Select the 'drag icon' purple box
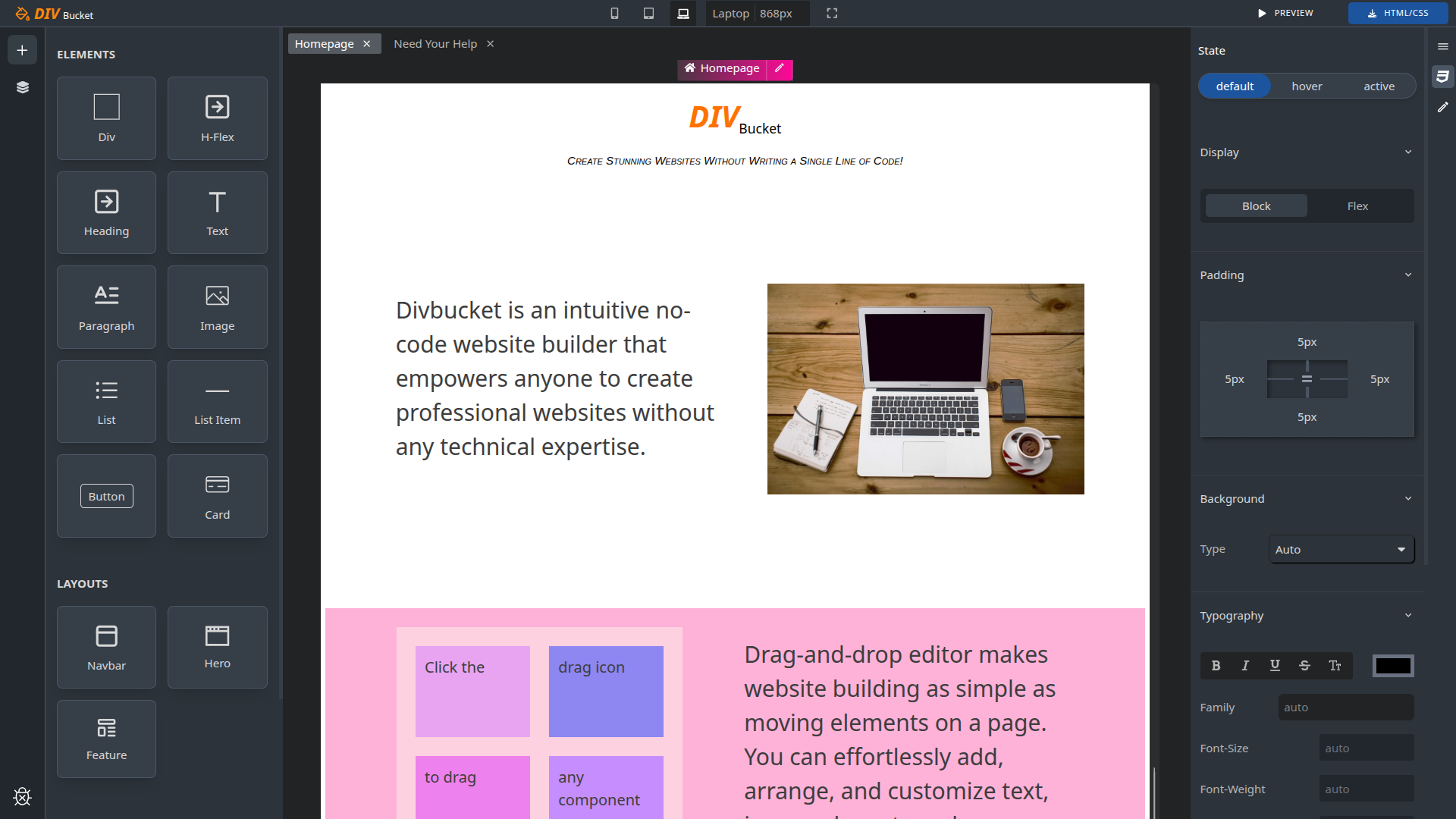Viewport: 1456px width, 819px height. (606, 692)
